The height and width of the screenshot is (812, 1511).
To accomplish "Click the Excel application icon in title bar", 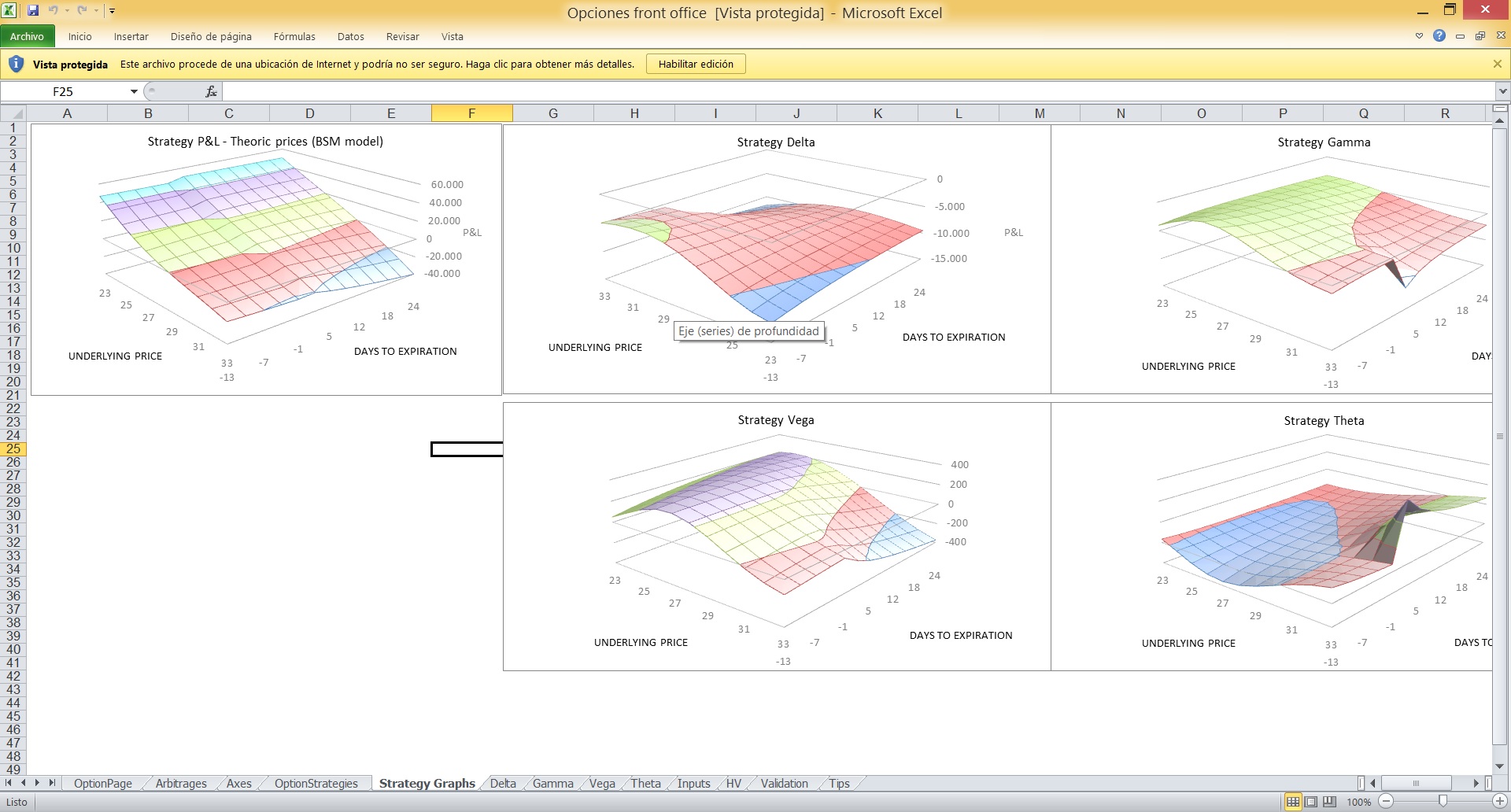I will click(x=10, y=10).
